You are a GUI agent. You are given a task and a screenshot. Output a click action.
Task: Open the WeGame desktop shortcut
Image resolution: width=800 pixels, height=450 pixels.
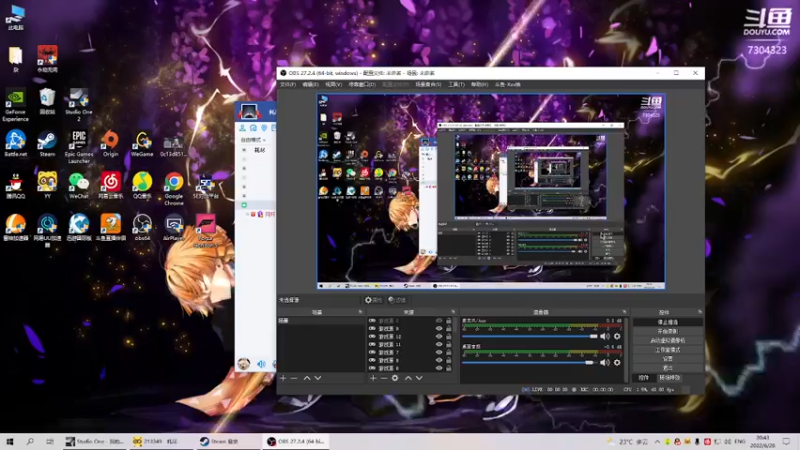[142, 143]
